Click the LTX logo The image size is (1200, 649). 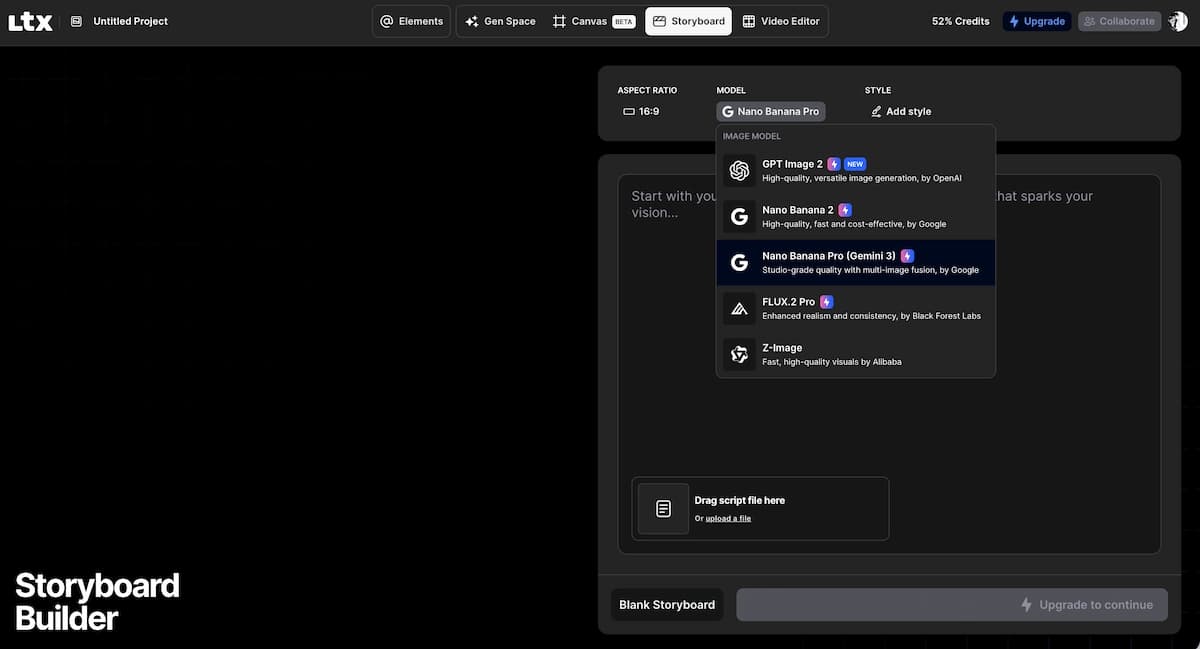[x=30, y=21]
